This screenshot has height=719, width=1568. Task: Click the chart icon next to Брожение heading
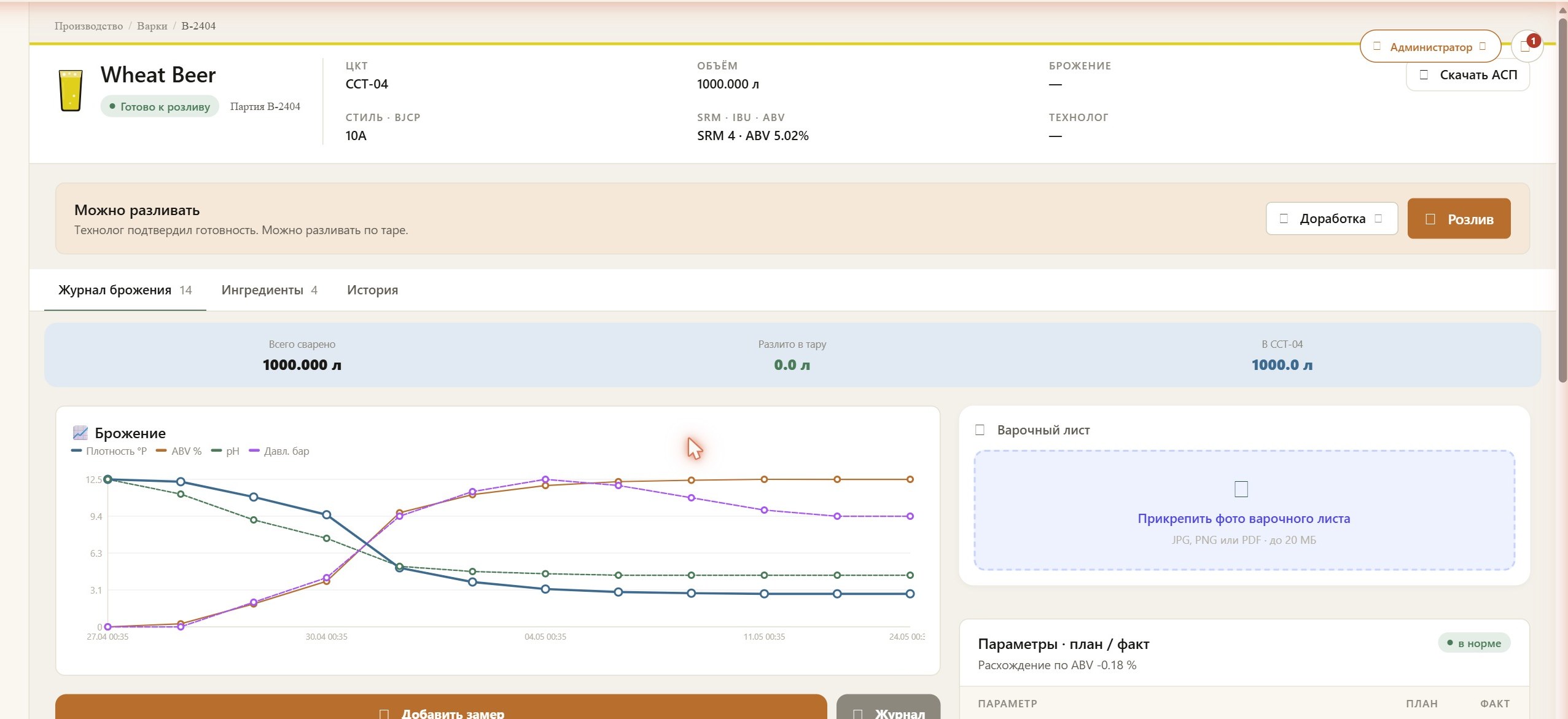(80, 433)
